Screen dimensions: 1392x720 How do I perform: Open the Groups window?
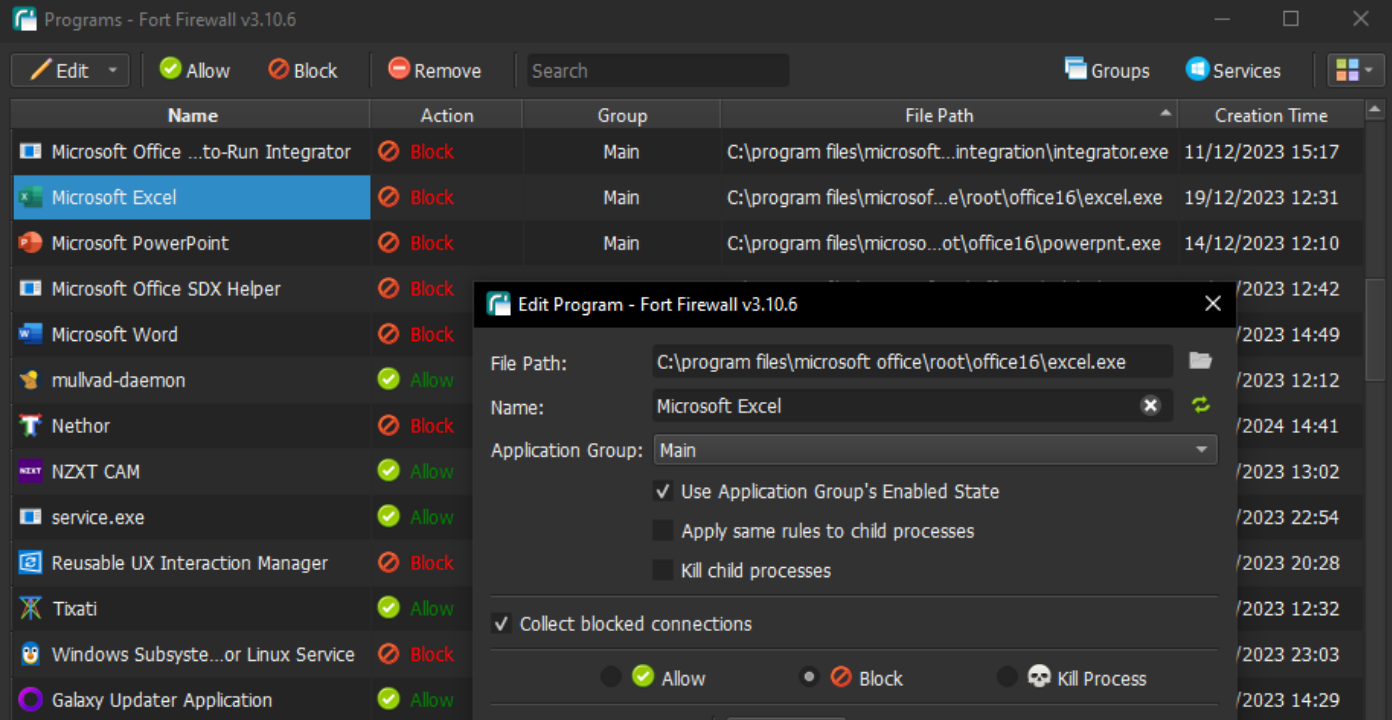(1107, 70)
